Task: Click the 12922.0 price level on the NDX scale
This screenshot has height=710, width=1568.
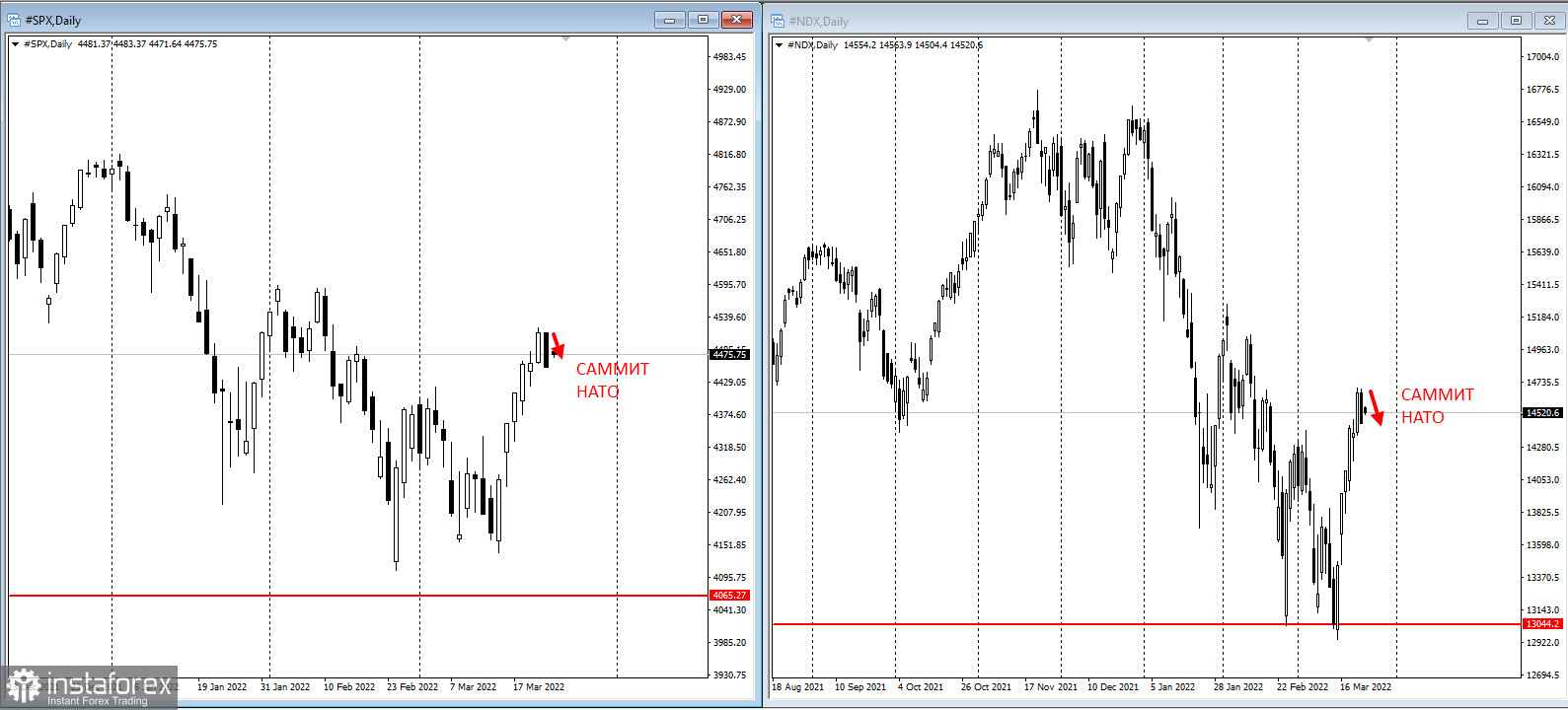Action: (x=1543, y=643)
